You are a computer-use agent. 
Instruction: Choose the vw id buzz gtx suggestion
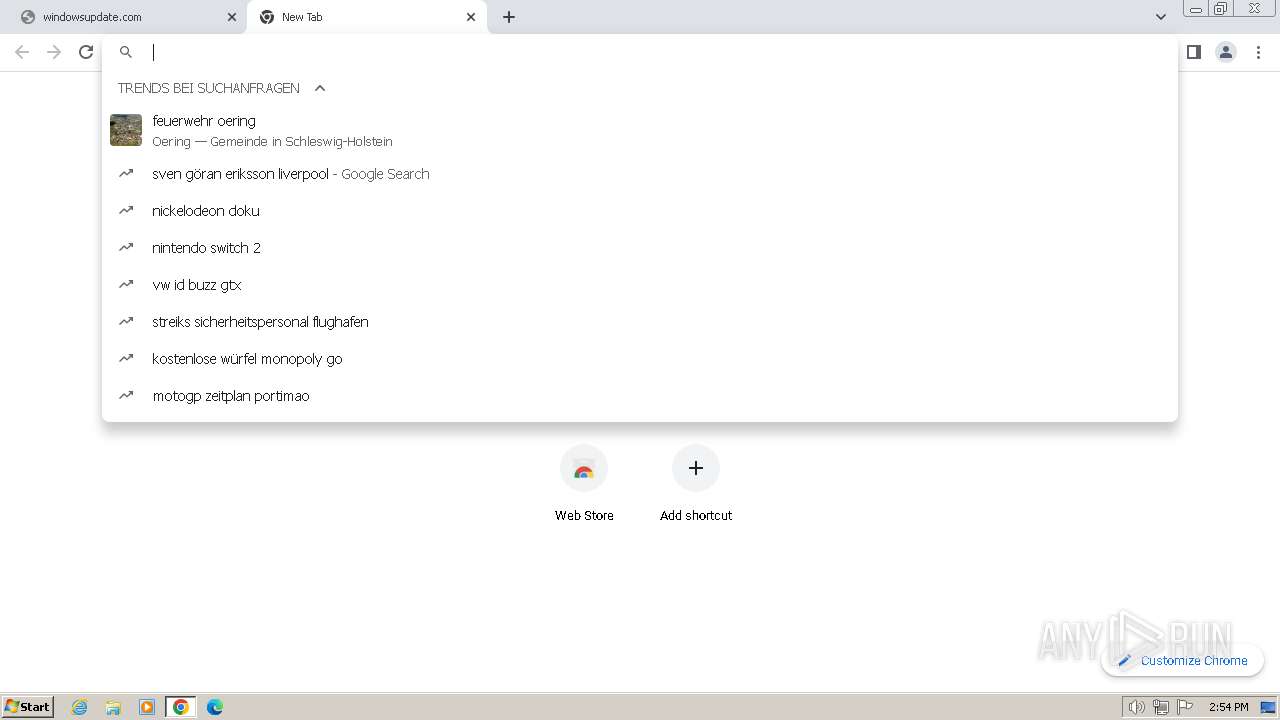640,285
